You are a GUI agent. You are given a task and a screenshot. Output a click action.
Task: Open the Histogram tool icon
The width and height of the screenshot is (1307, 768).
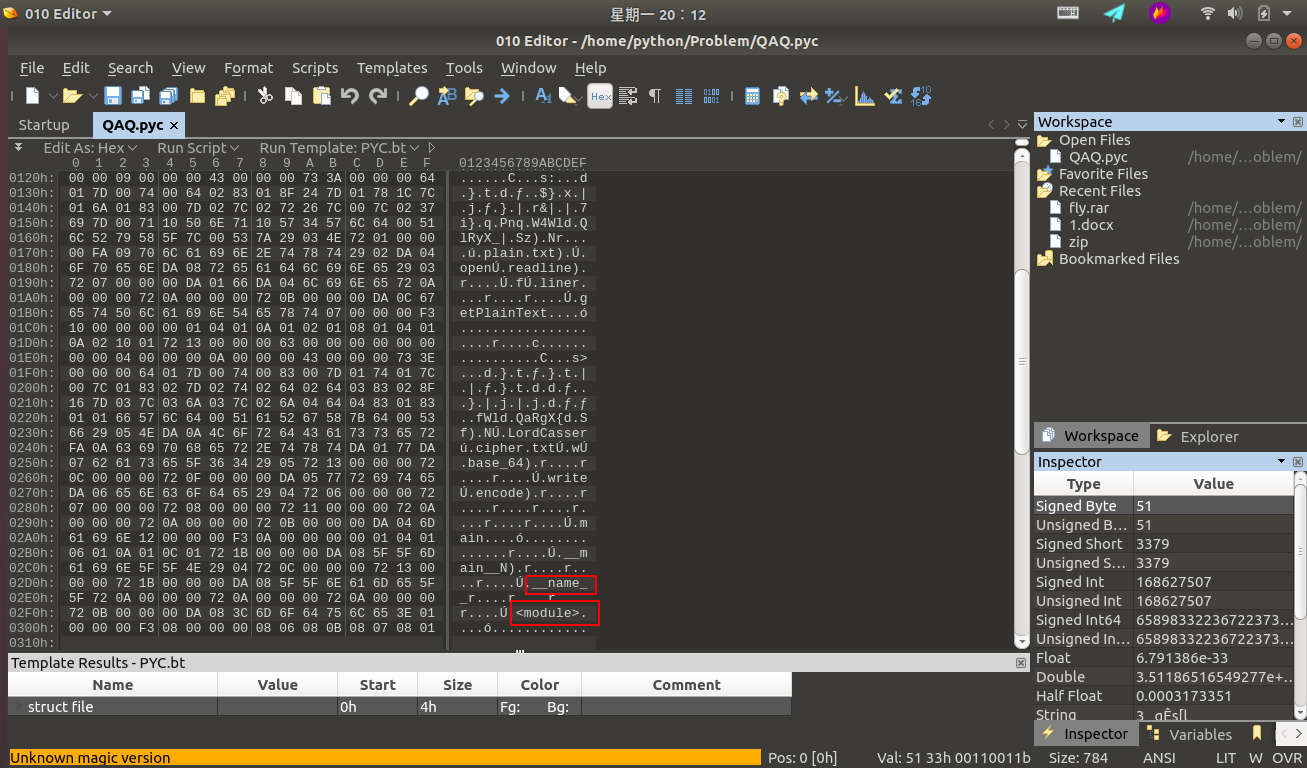865,96
